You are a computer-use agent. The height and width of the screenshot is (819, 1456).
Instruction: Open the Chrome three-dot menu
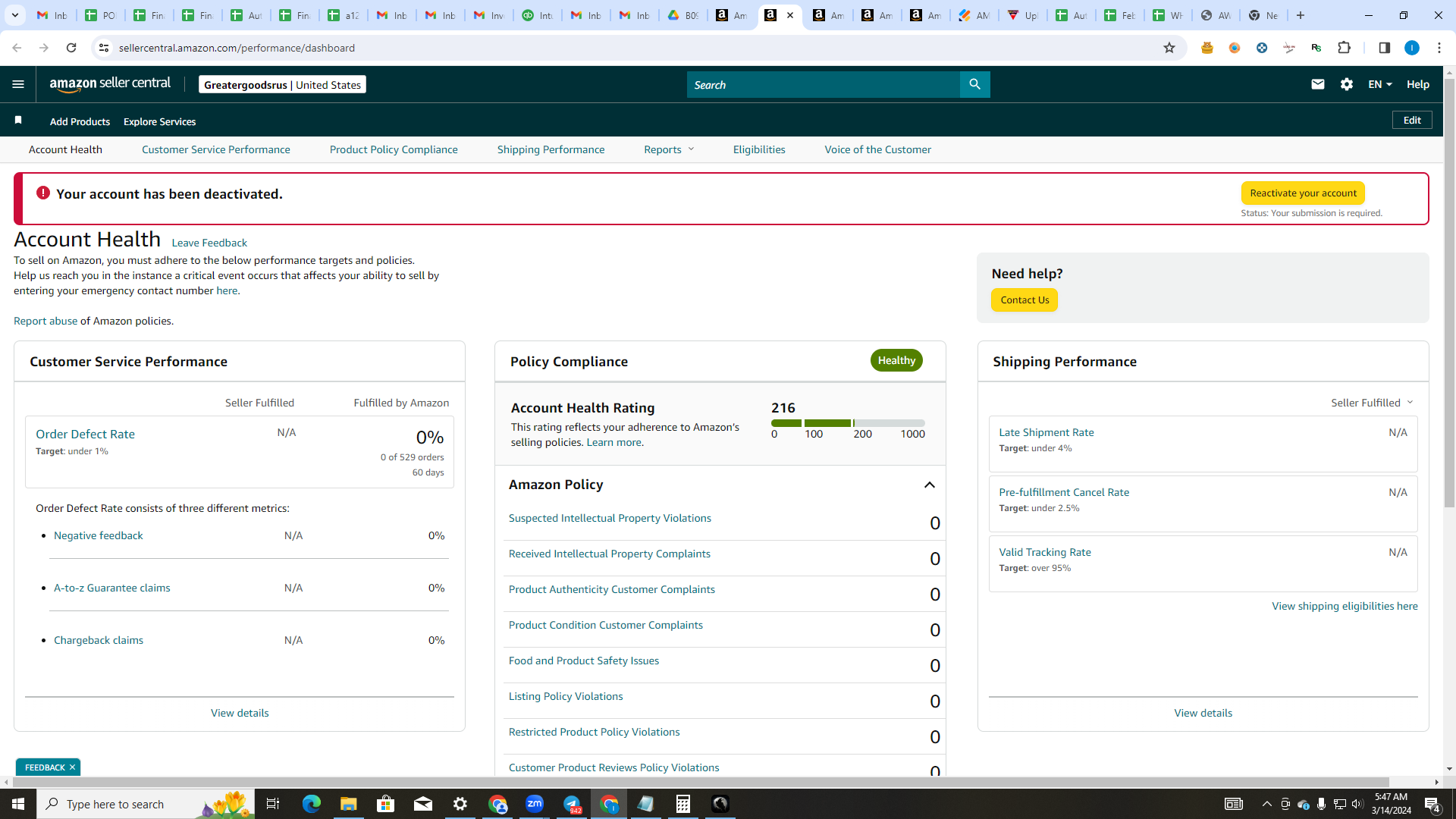click(1439, 48)
